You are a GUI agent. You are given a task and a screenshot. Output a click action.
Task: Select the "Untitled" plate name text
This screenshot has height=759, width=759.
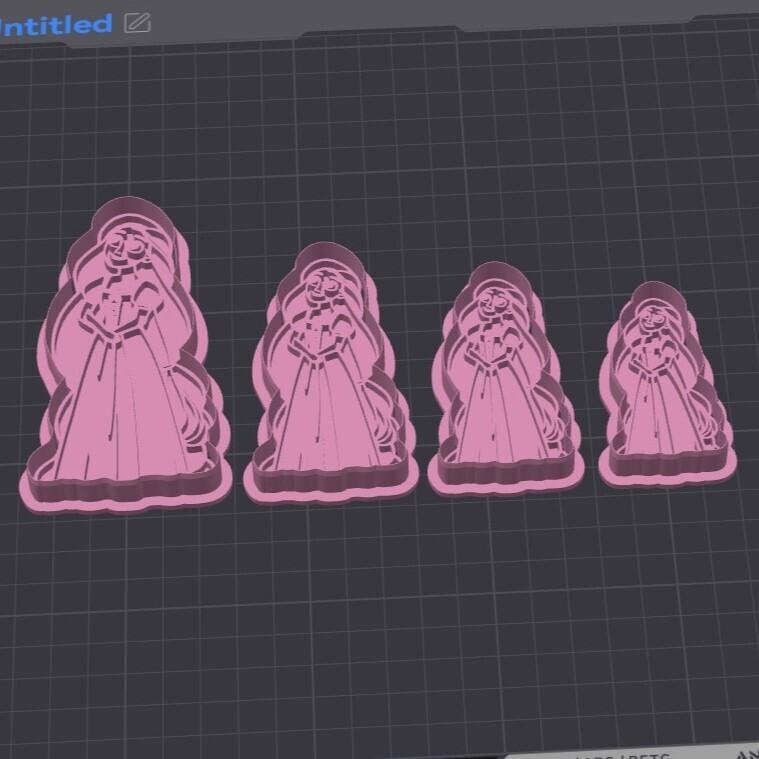(56, 25)
